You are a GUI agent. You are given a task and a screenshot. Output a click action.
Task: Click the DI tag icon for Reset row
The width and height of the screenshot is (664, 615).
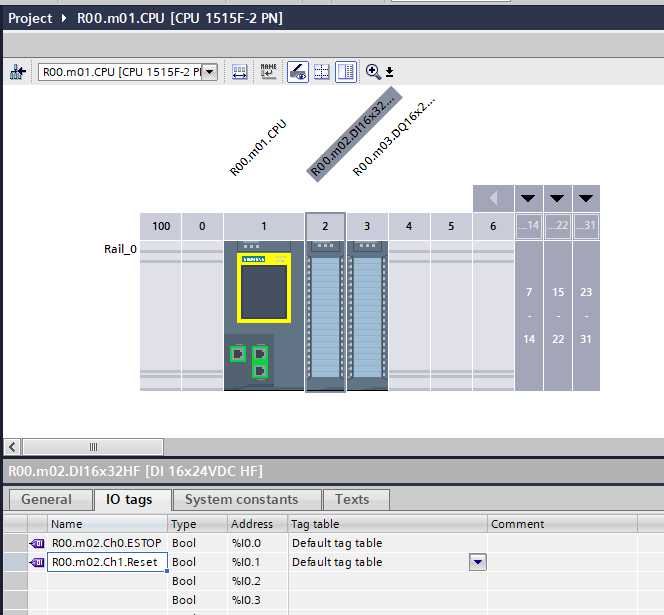tap(37, 562)
